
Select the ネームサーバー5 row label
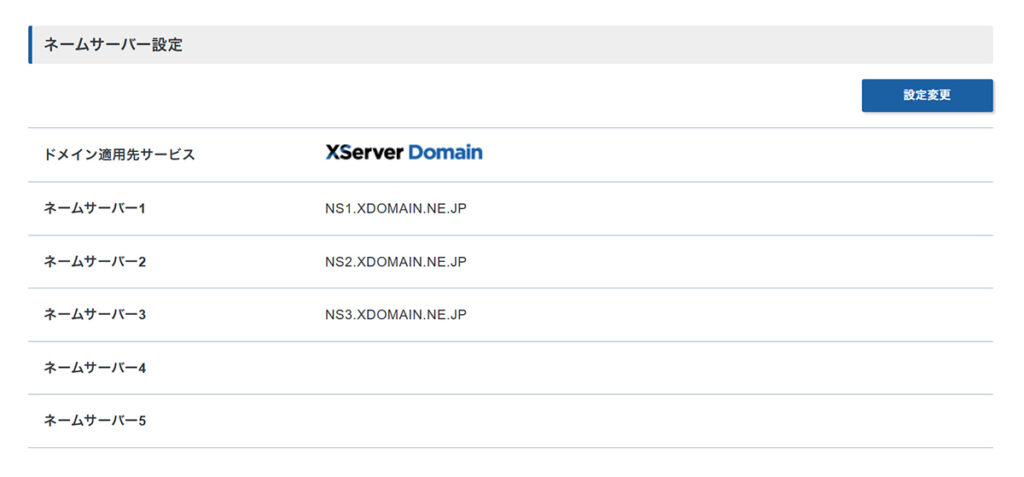pos(95,421)
